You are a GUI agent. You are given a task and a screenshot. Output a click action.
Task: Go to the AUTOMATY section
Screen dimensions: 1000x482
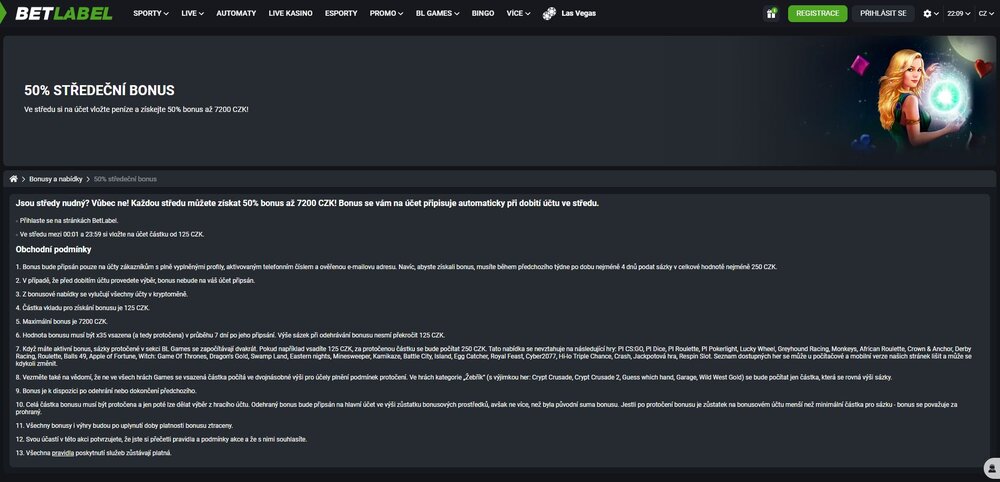[236, 13]
